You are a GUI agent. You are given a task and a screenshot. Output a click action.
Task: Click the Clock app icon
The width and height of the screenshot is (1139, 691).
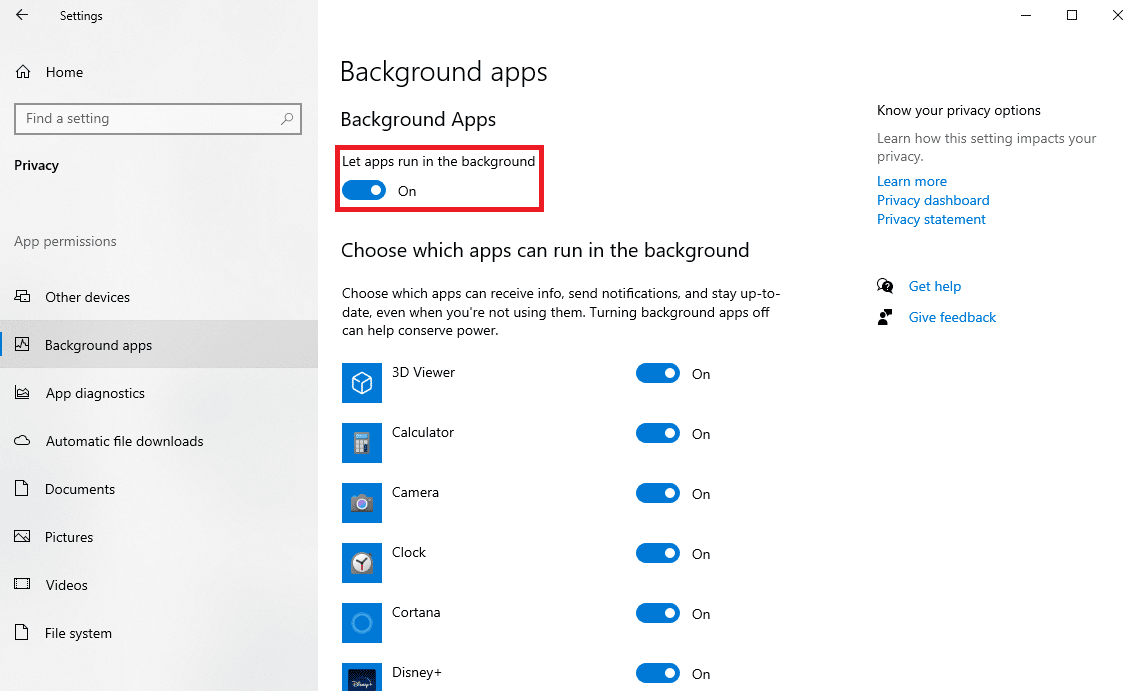click(362, 562)
